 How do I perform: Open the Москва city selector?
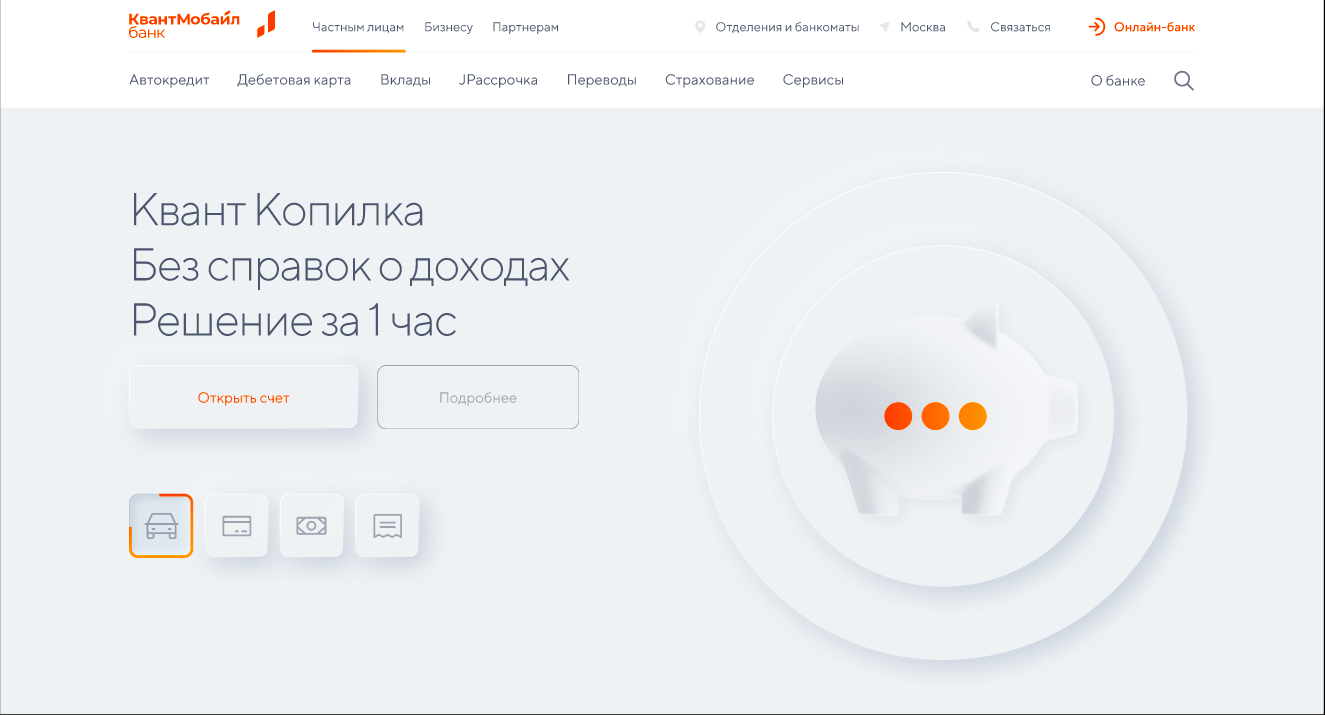(921, 27)
